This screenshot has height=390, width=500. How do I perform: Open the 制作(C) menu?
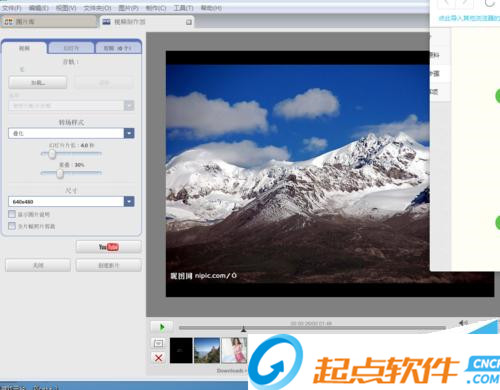[x=156, y=8]
